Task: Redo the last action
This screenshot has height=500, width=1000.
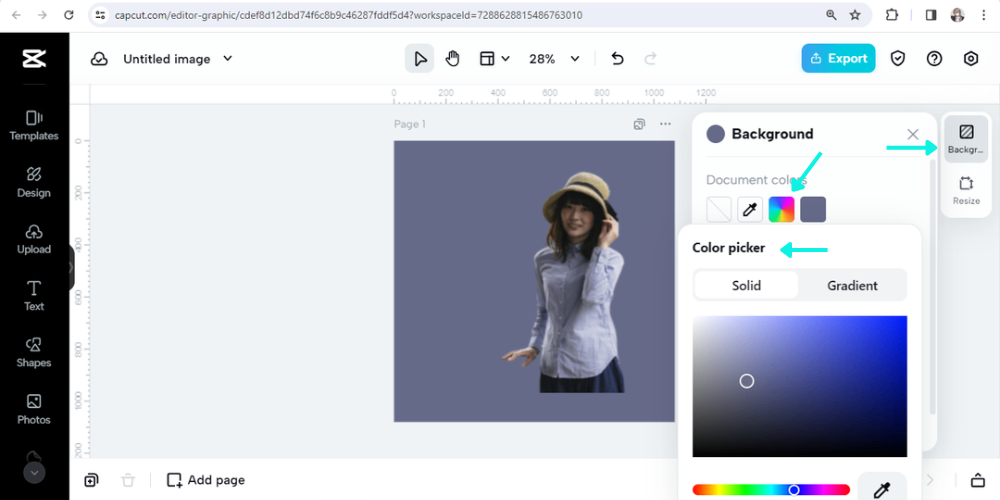Action: click(x=651, y=59)
